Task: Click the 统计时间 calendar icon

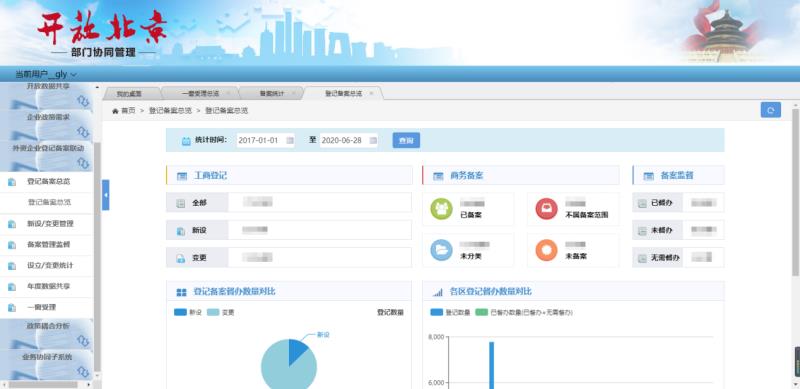Action: click(x=186, y=141)
